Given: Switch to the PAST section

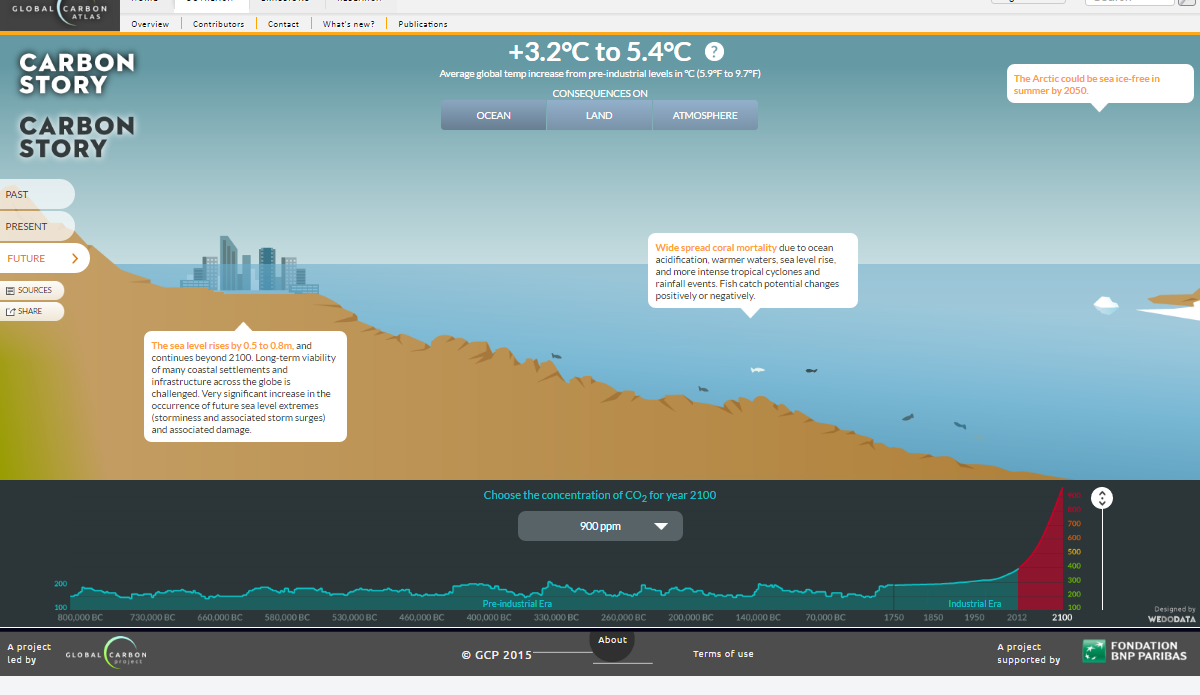Looking at the screenshot, I should coord(30,193).
